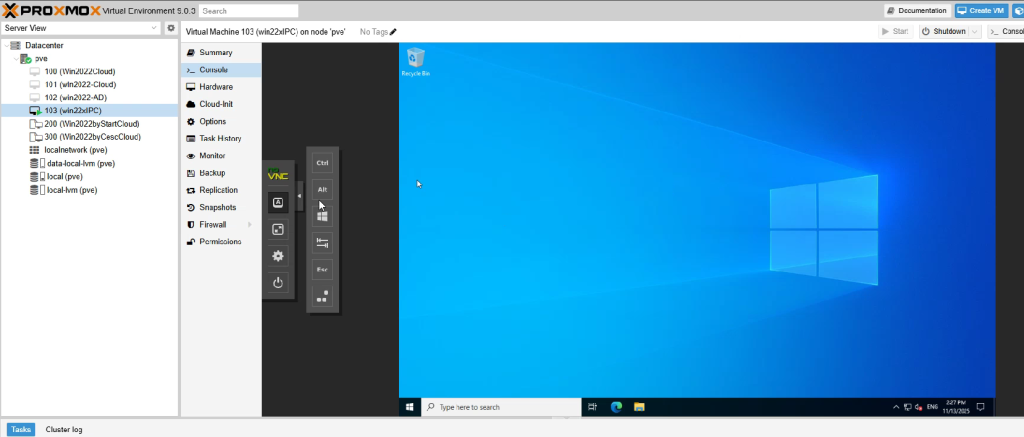Send Tab key via noVNC panel
The height and width of the screenshot is (437, 1024).
pos(322,242)
